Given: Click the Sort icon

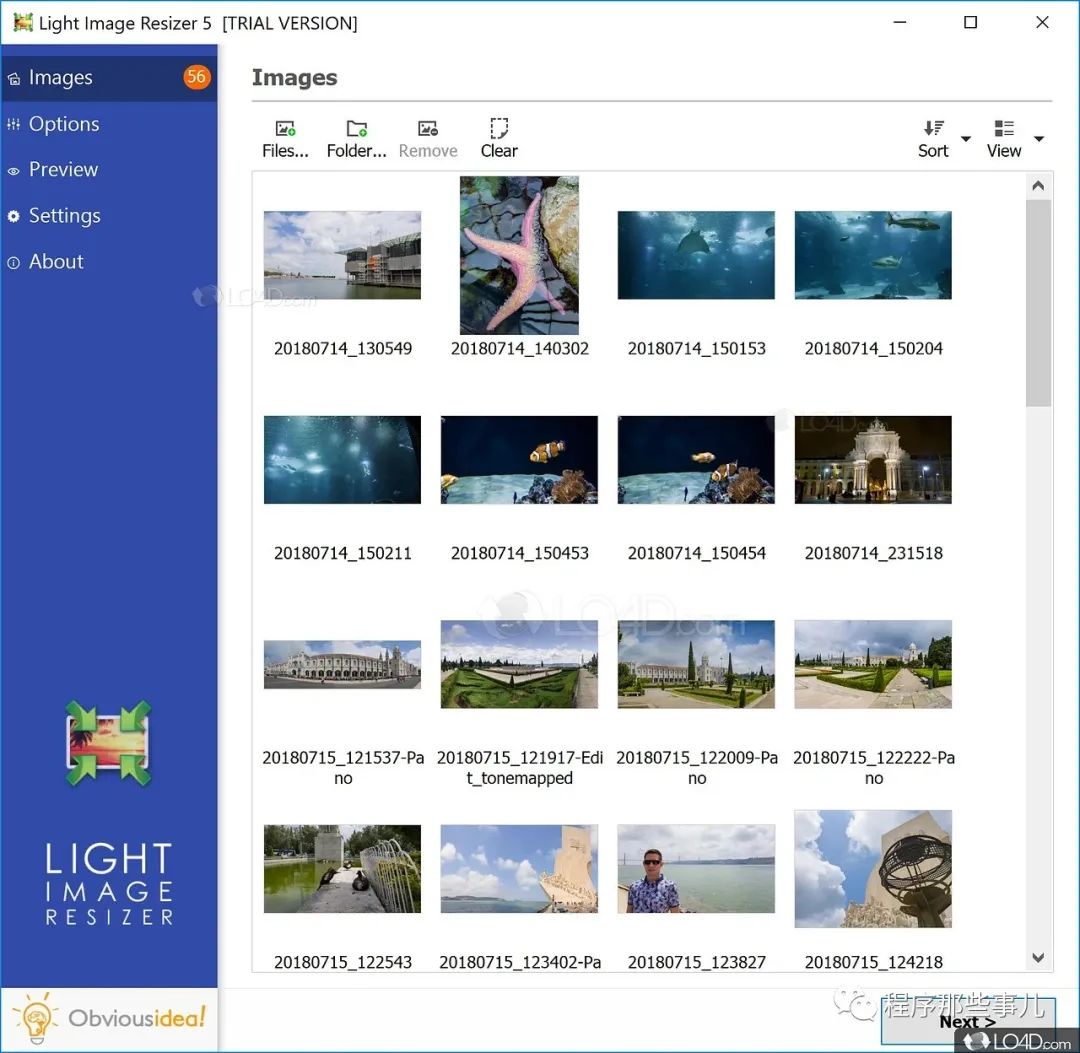Looking at the screenshot, I should [933, 129].
